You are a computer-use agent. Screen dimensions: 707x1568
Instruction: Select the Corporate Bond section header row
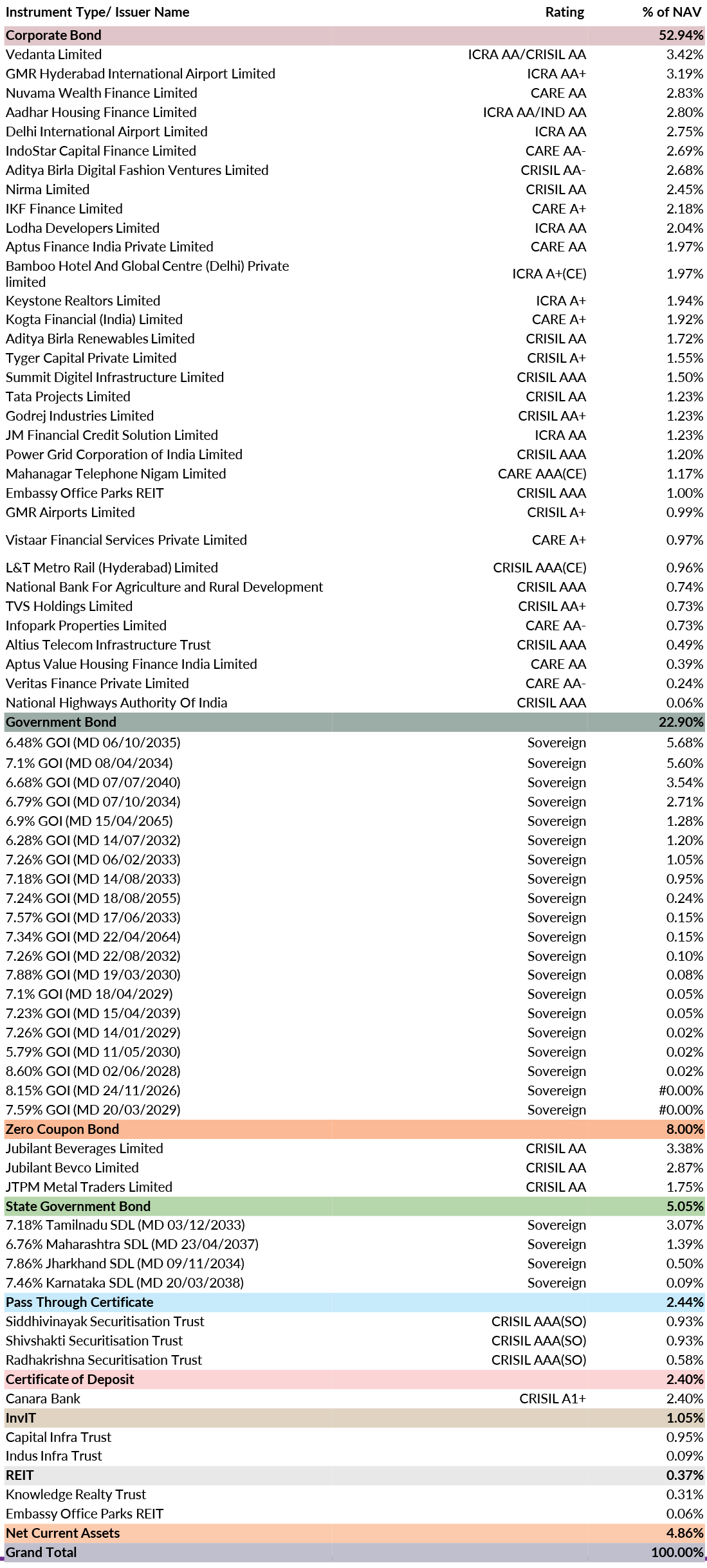pos(53,35)
